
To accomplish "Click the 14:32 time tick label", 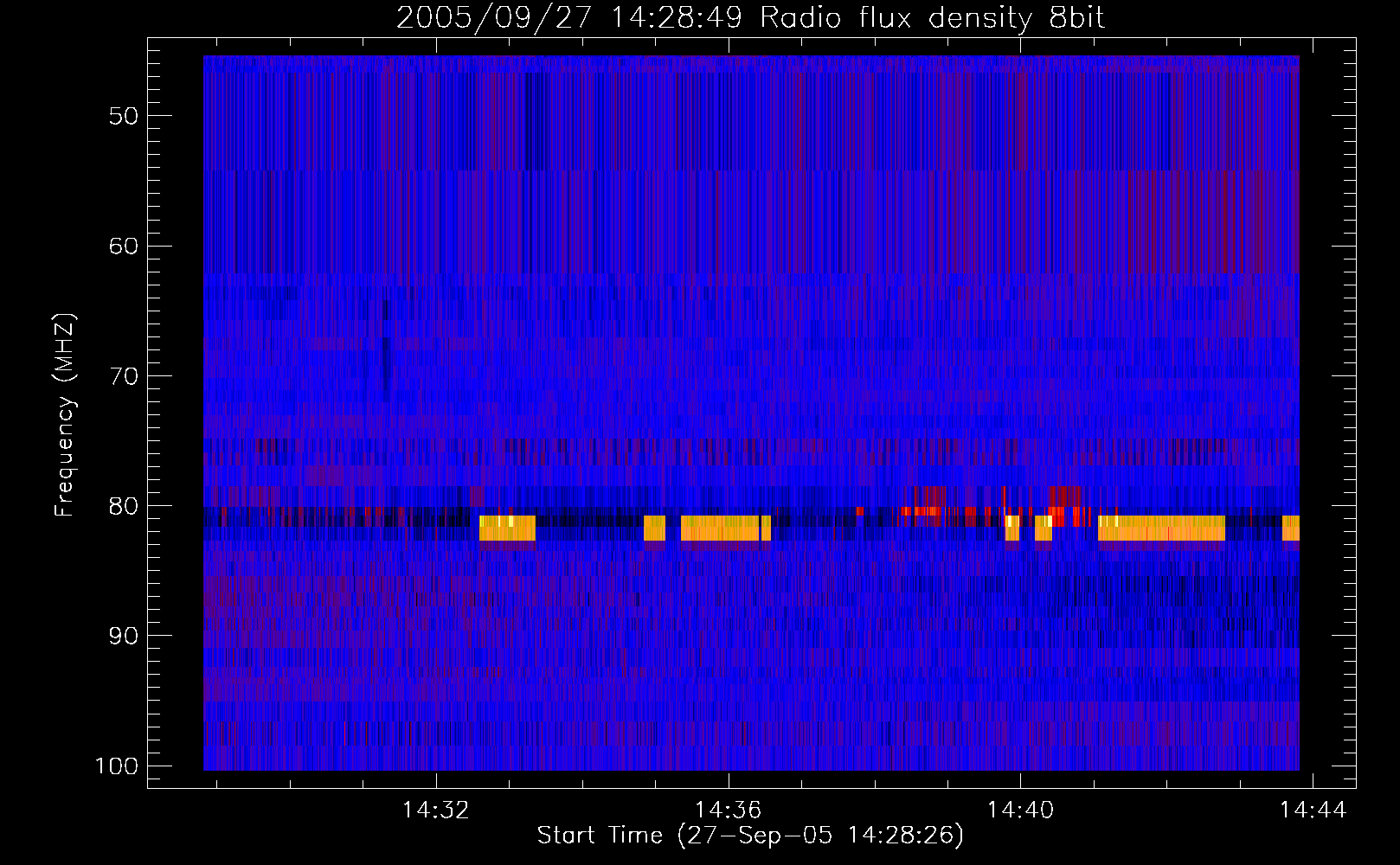I will [436, 810].
